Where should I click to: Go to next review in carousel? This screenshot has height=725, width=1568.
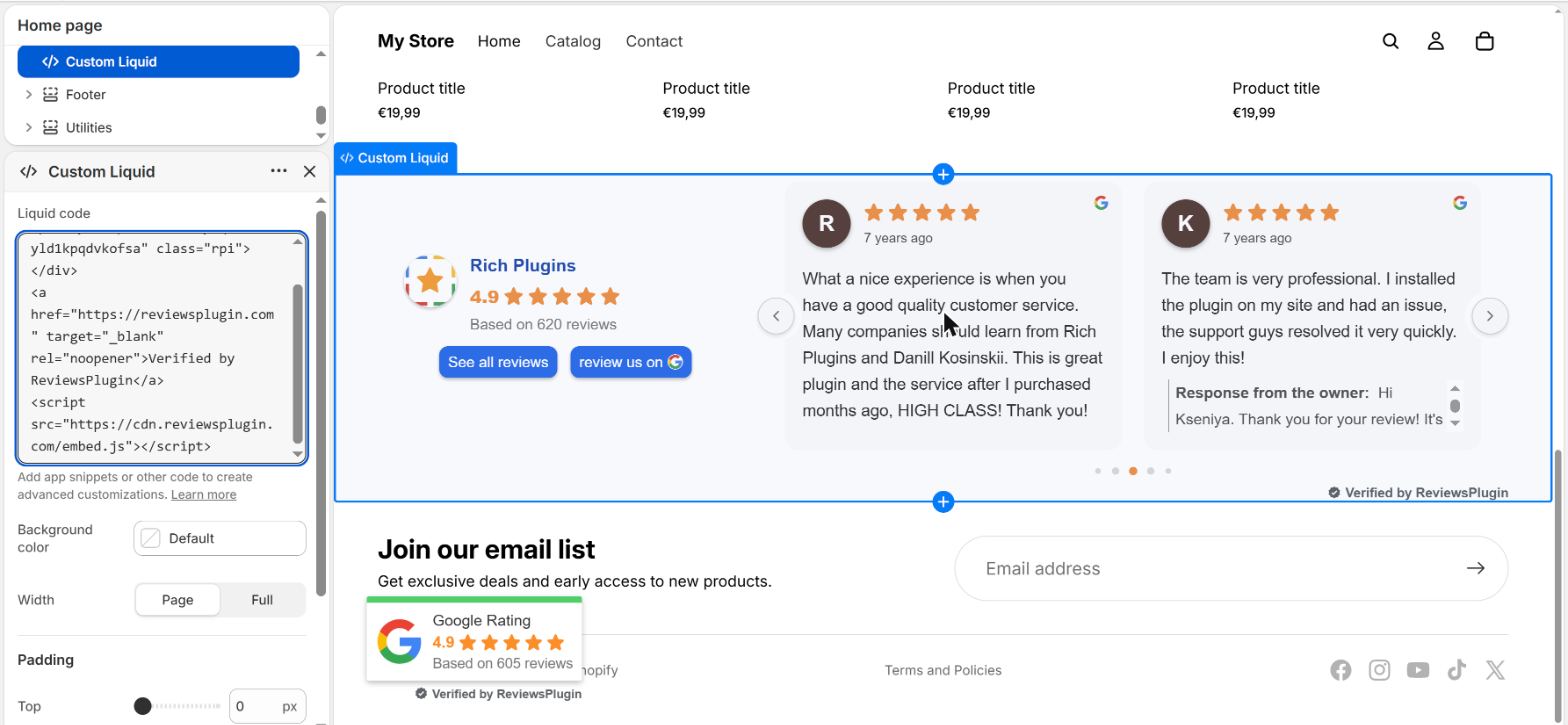[x=1490, y=316]
